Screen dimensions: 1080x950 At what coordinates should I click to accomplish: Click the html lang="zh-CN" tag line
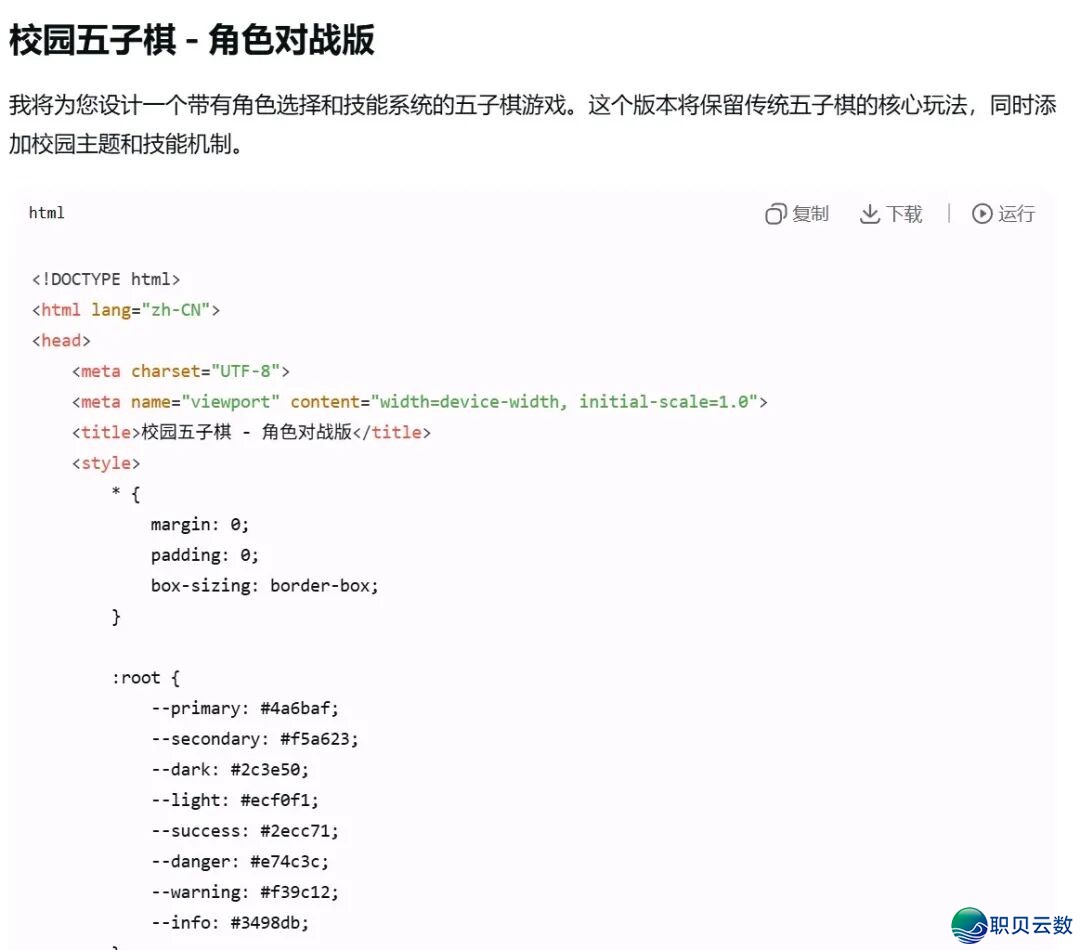[126, 310]
